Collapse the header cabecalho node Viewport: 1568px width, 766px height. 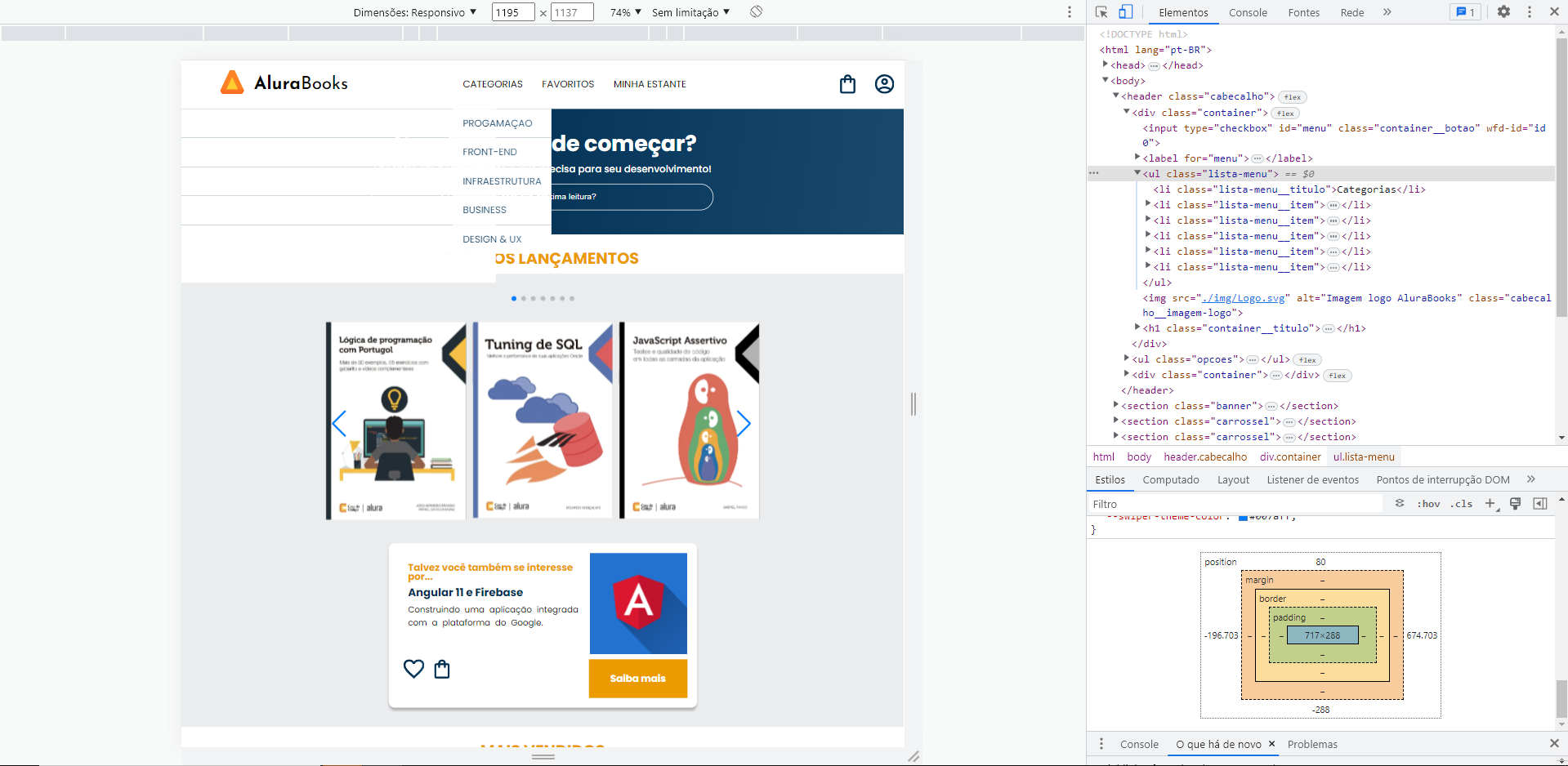[x=1116, y=96]
